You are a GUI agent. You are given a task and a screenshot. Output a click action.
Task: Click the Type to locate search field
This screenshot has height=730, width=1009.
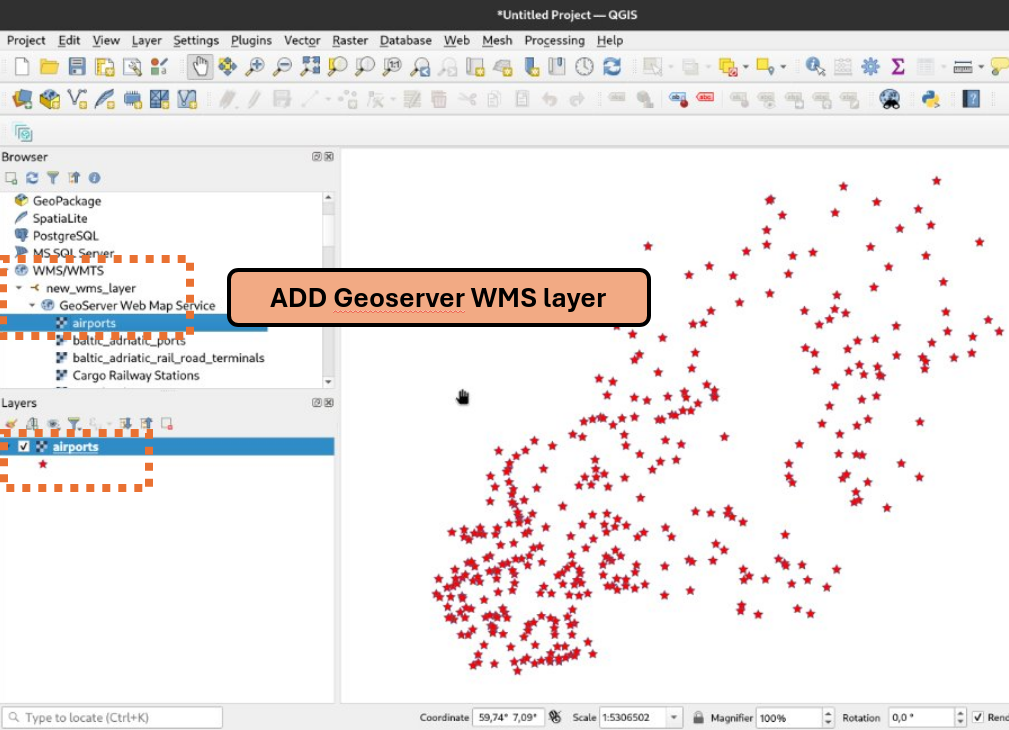113,717
